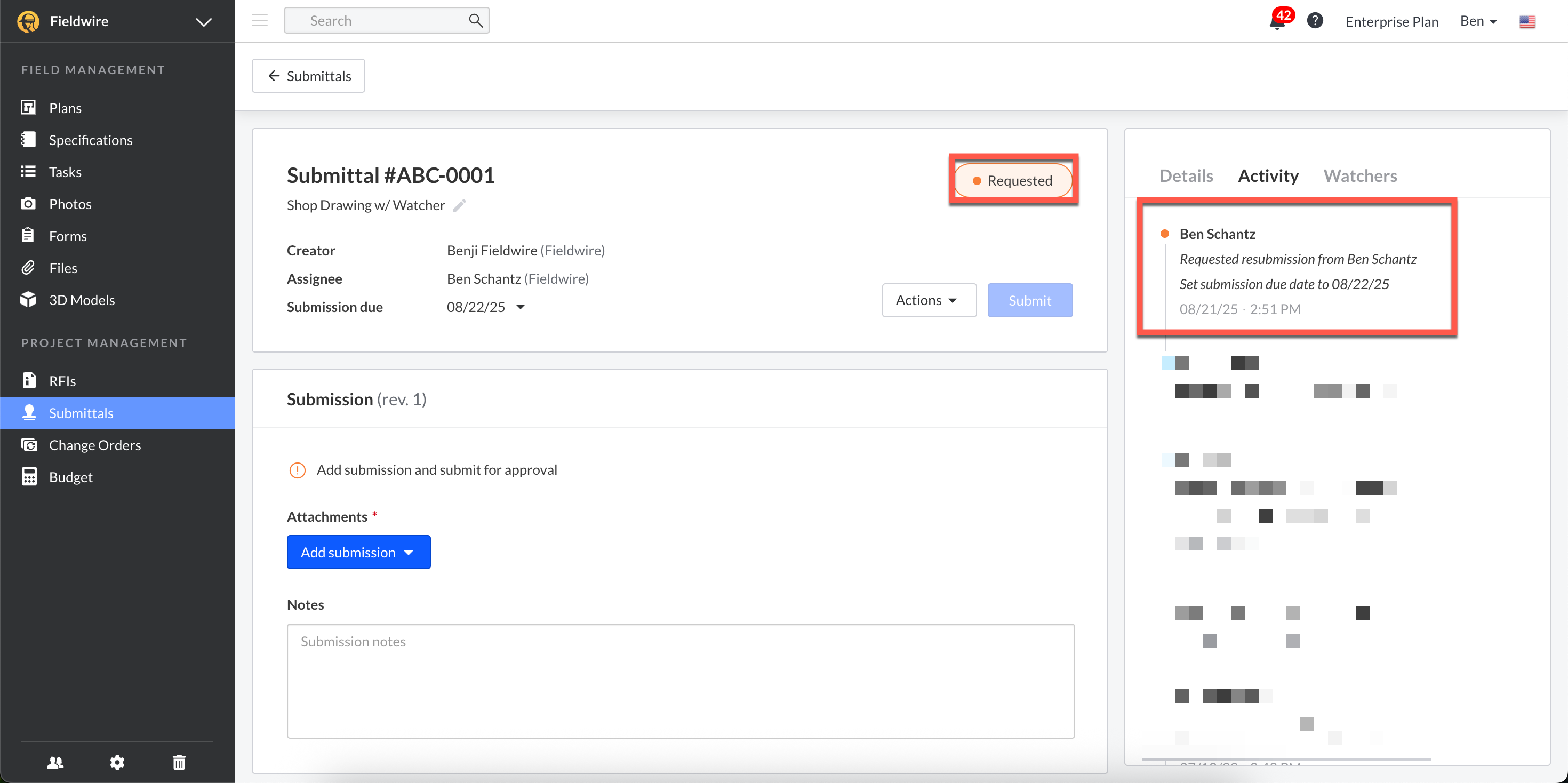Open the Actions dropdown
Viewport: 1568px width, 783px height.
click(x=928, y=300)
